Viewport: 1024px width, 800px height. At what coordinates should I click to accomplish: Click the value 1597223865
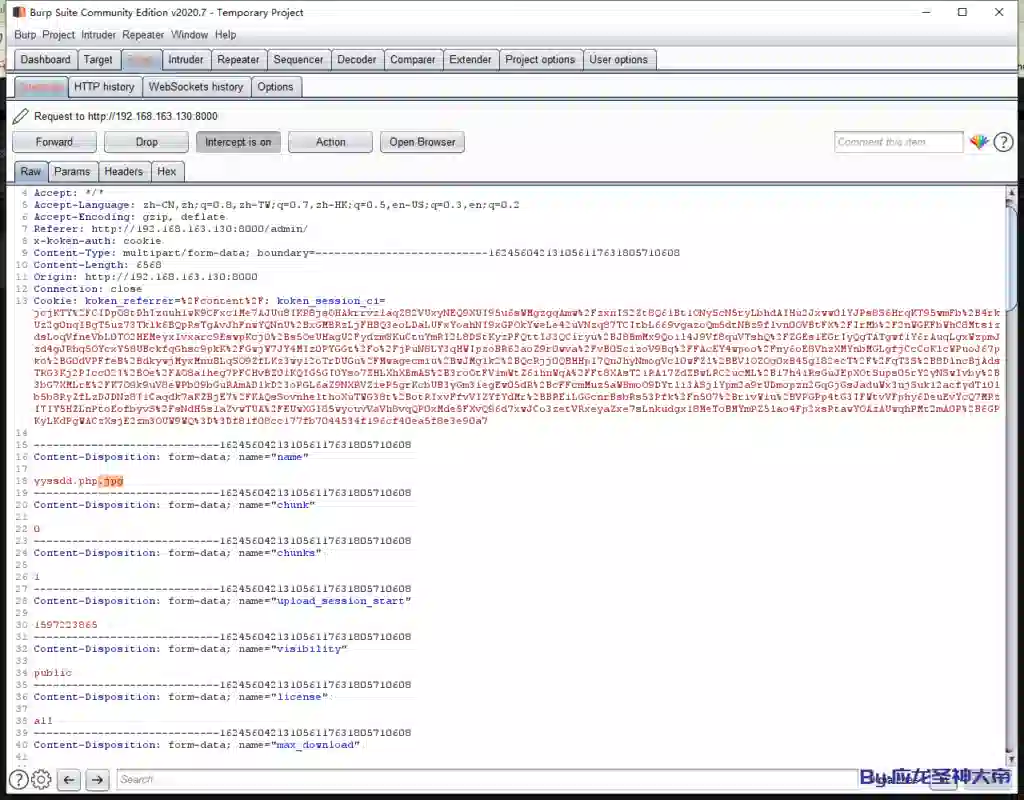(65, 624)
